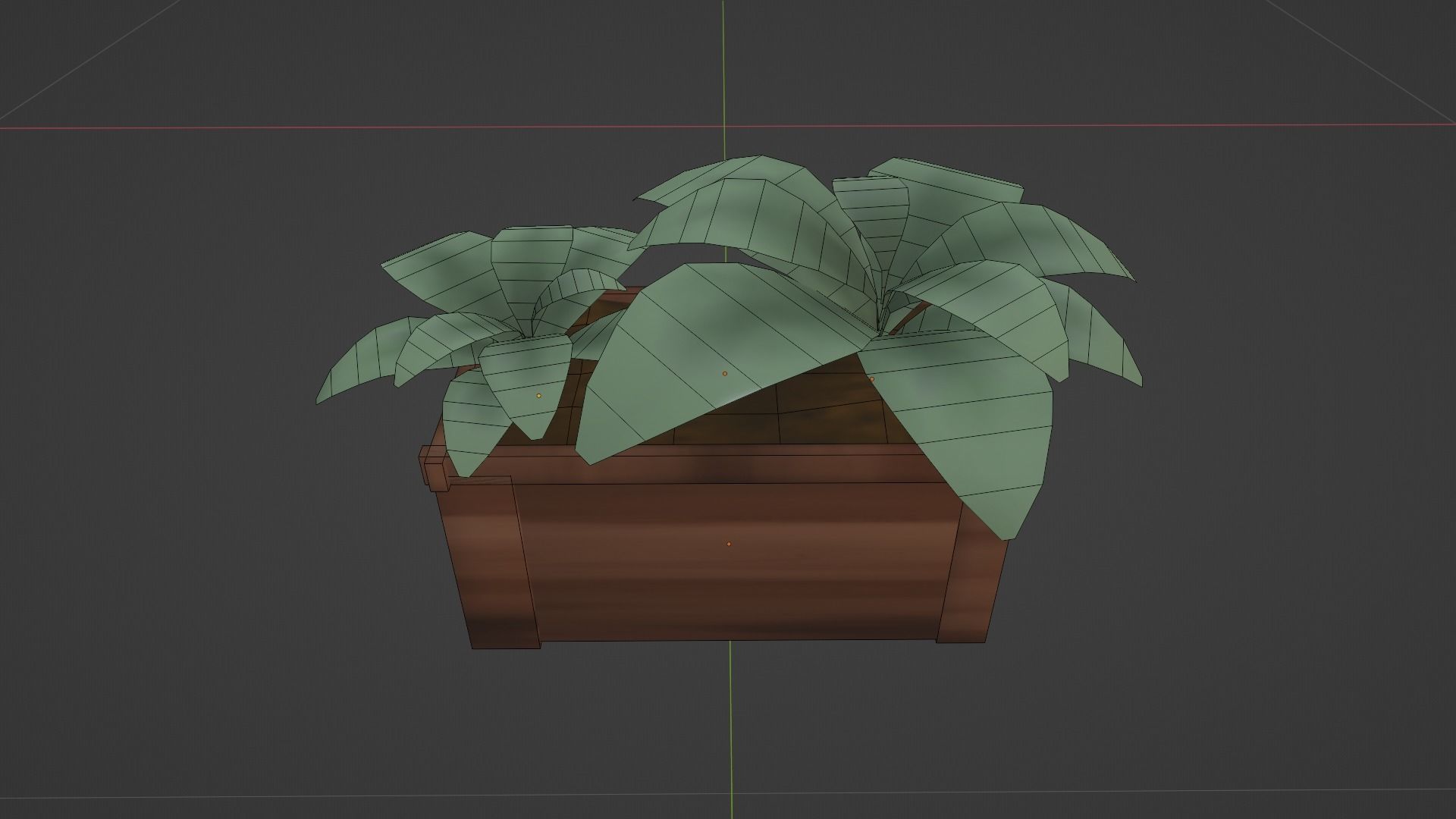1456x819 pixels.
Task: Select the small wooden peg on the box's left rim
Action: click(x=433, y=468)
